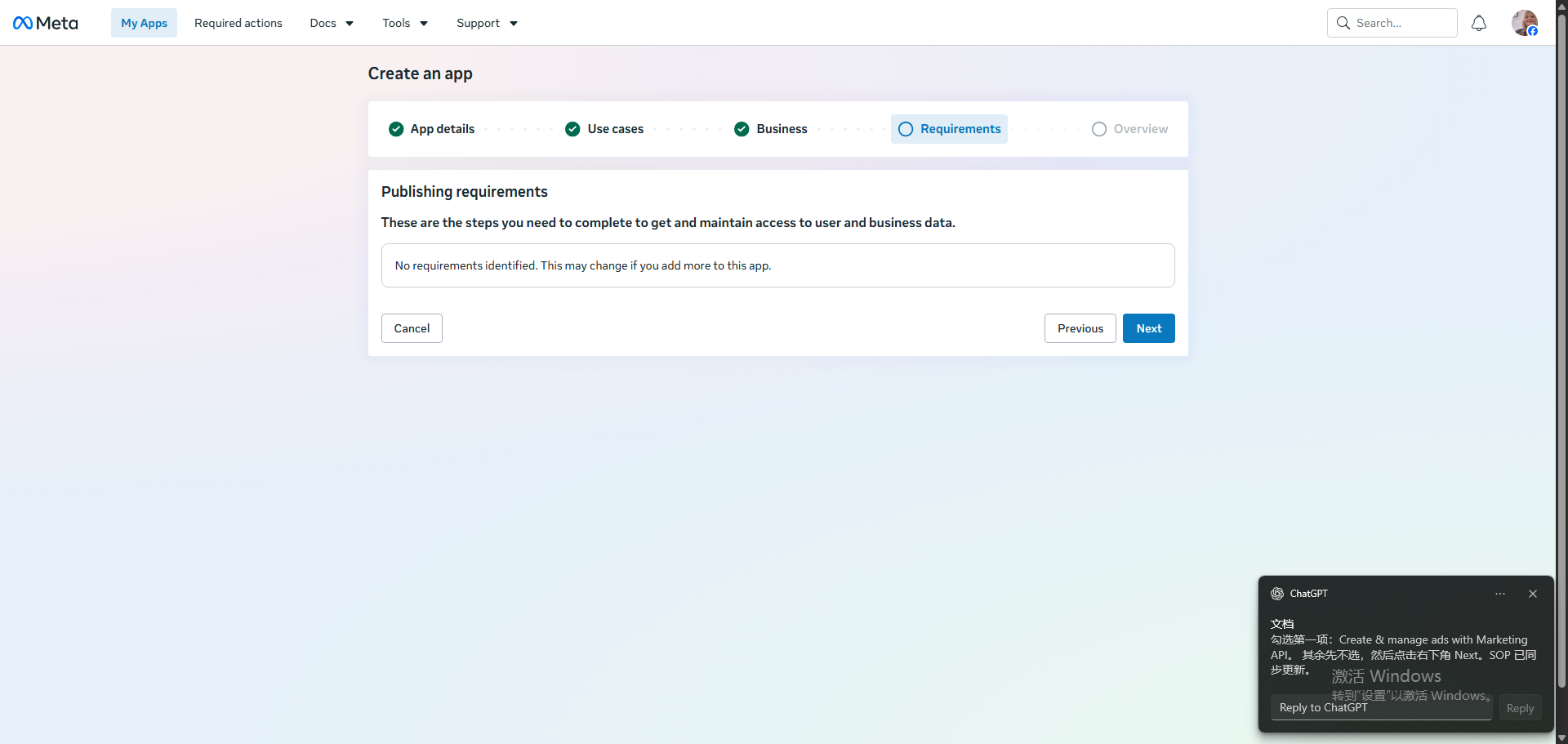This screenshot has height=744, width=1568.
Task: Open ChatGPT notification options ellipsis
Action: coord(1500,594)
